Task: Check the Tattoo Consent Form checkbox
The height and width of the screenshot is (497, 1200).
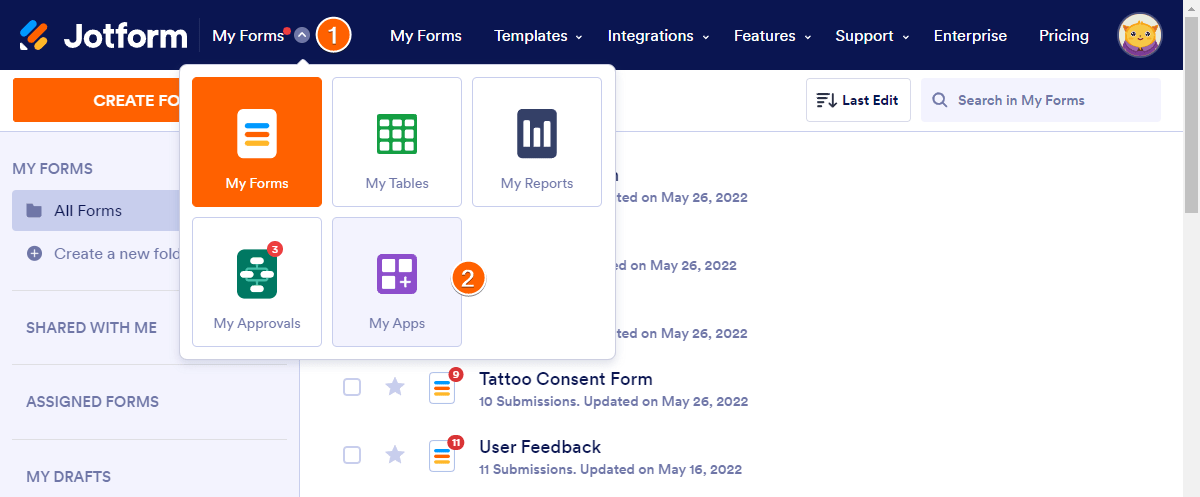Action: pos(352,387)
